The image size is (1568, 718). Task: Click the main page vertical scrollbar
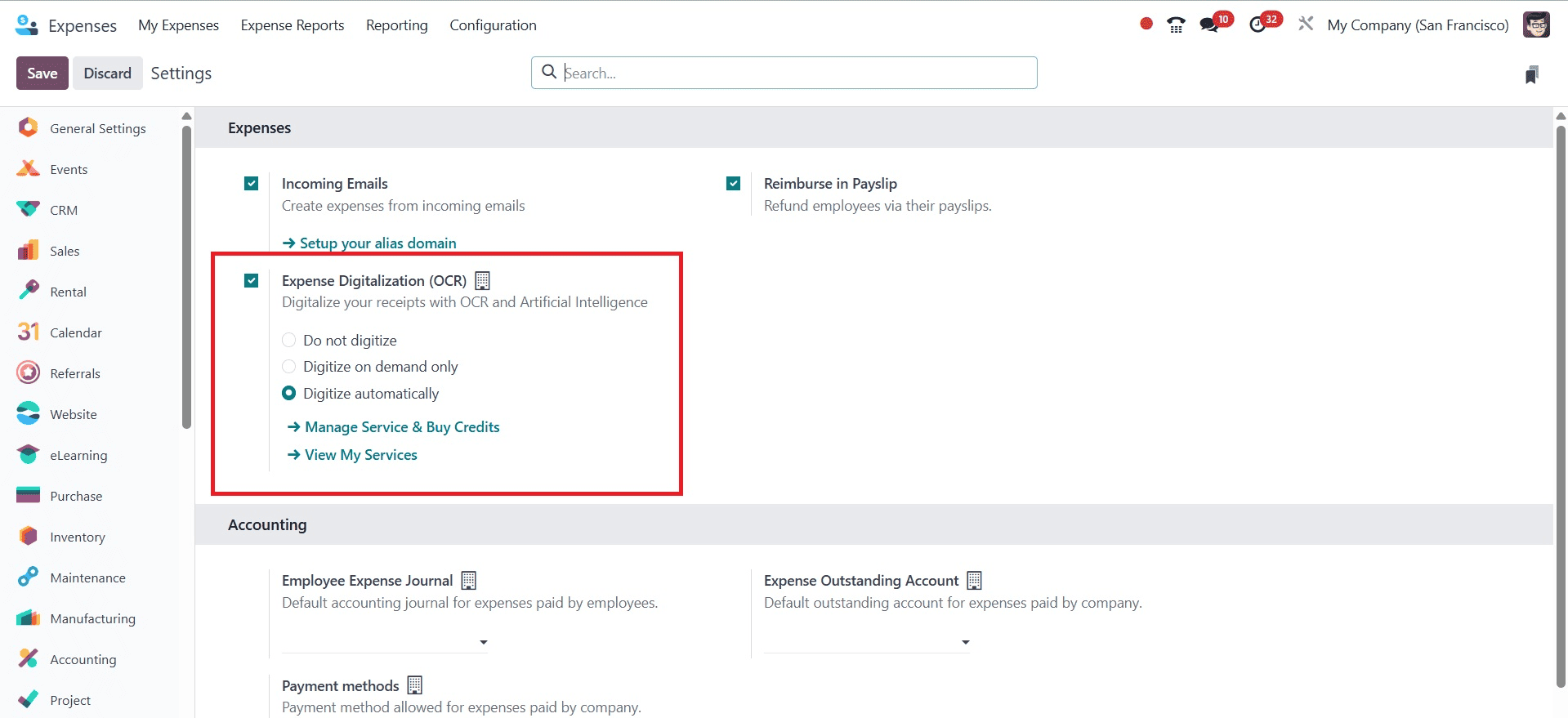click(1561, 406)
